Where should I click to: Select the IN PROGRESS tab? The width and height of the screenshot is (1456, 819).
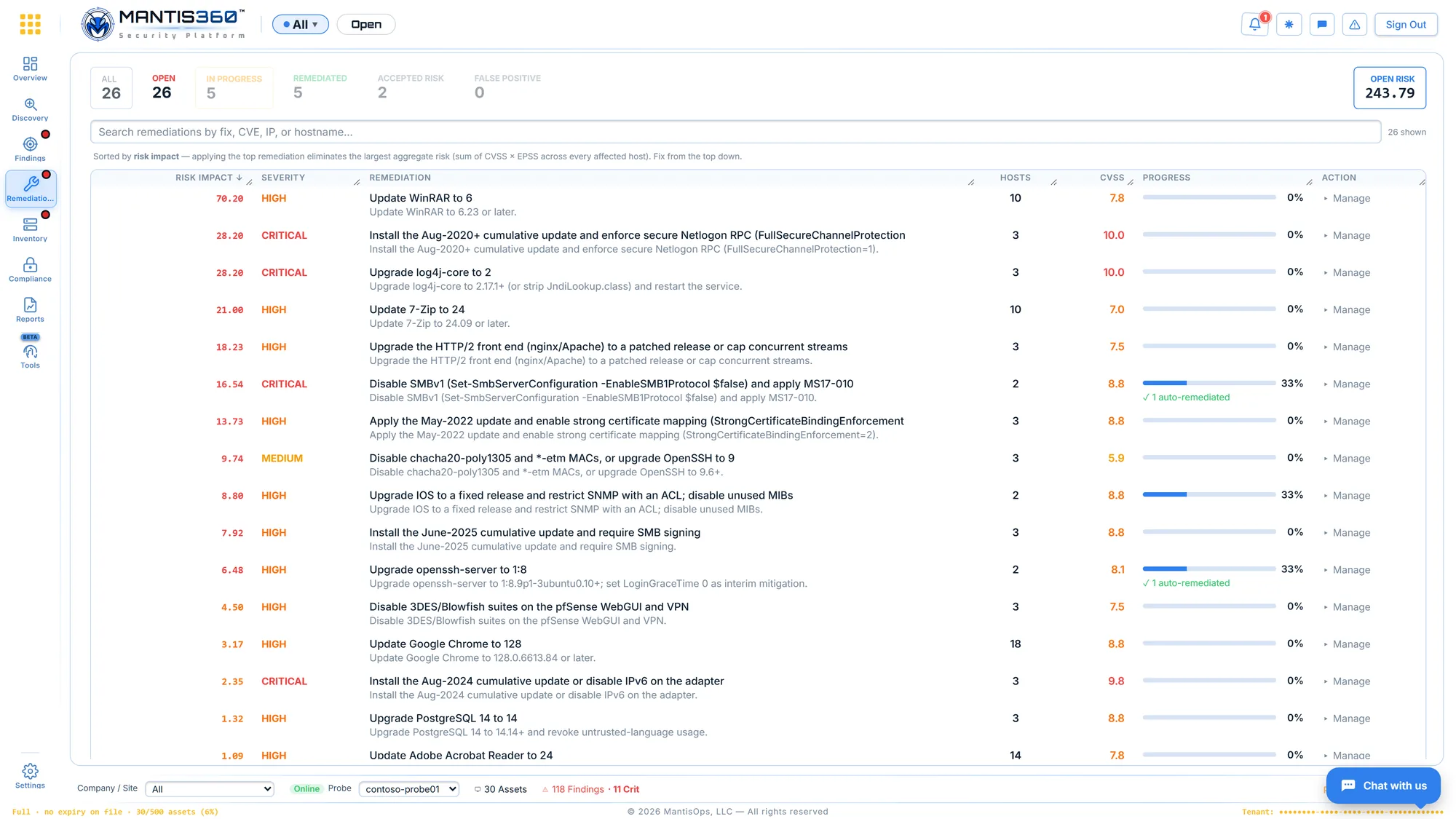pos(234,87)
